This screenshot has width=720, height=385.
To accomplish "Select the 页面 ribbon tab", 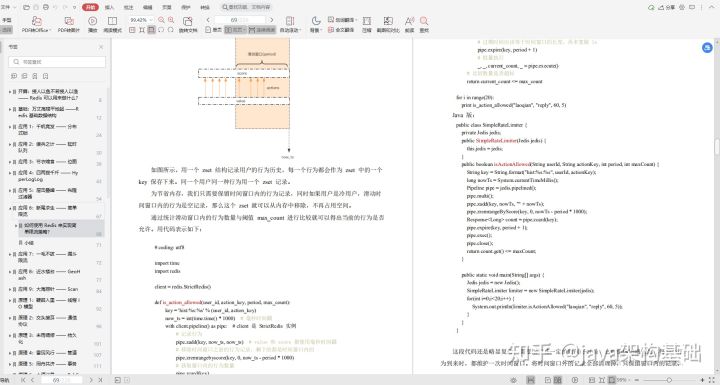I will [167, 7].
